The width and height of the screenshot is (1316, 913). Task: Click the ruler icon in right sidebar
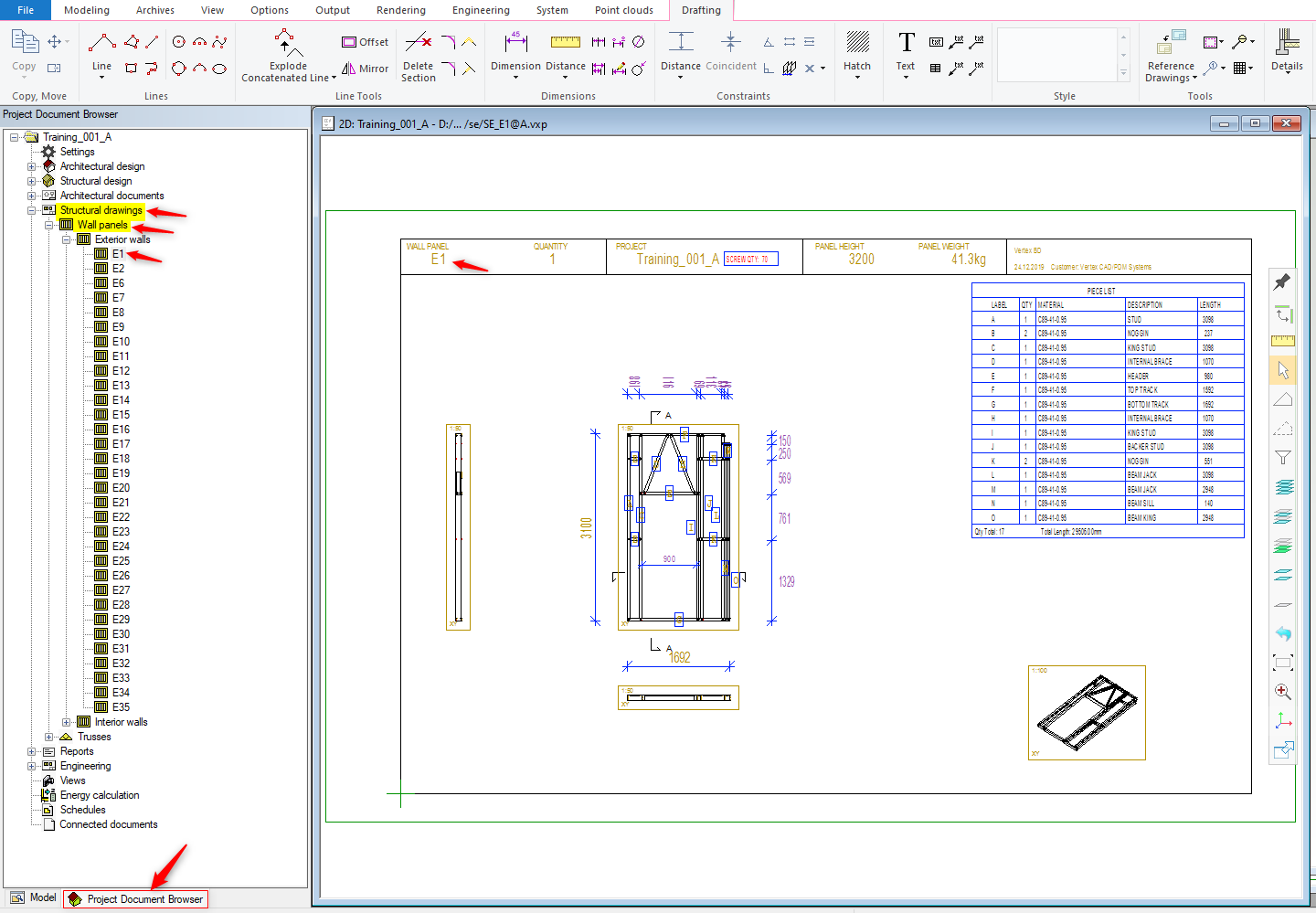pyautogui.click(x=1283, y=340)
